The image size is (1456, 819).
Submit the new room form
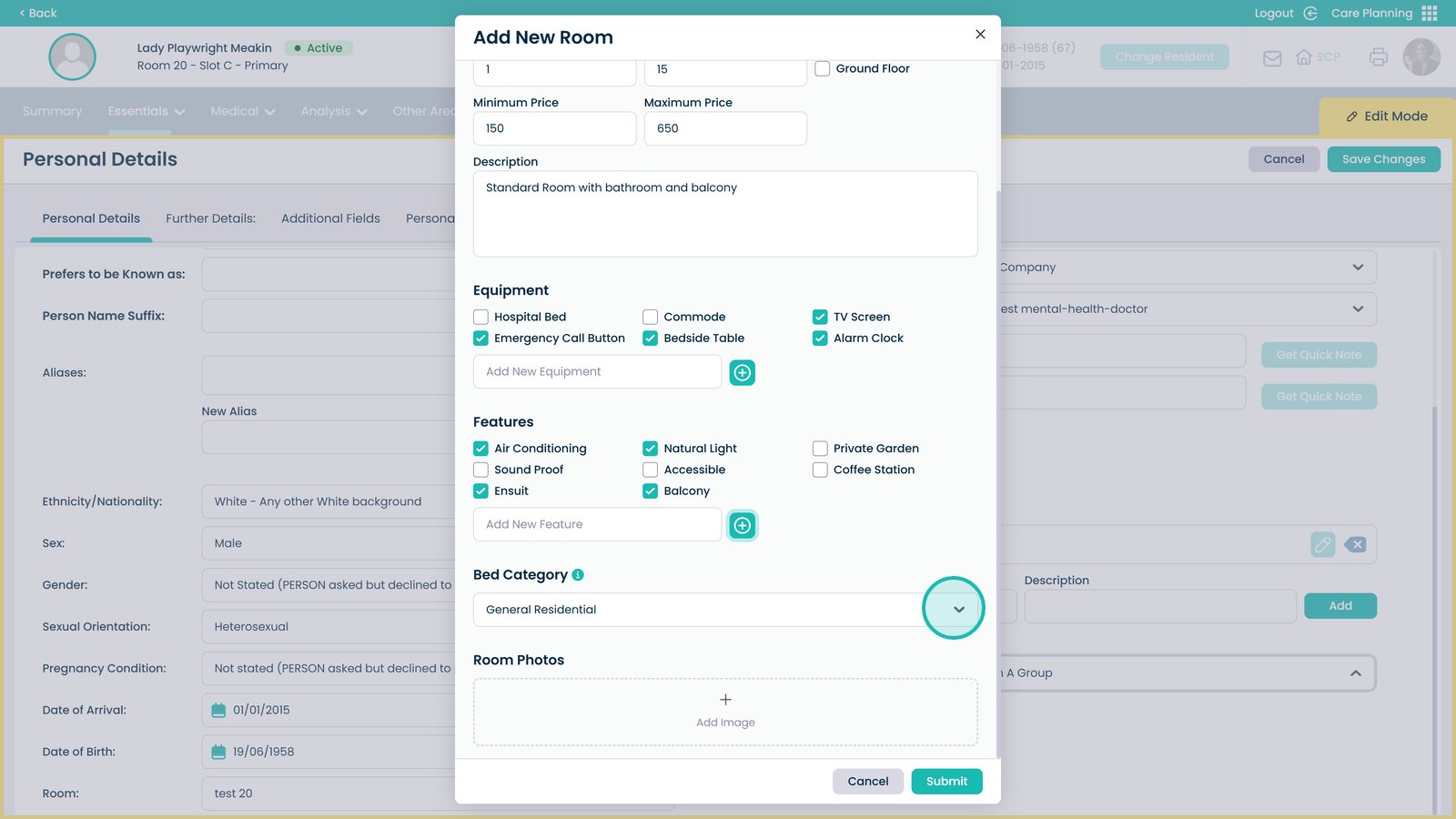coord(946,782)
